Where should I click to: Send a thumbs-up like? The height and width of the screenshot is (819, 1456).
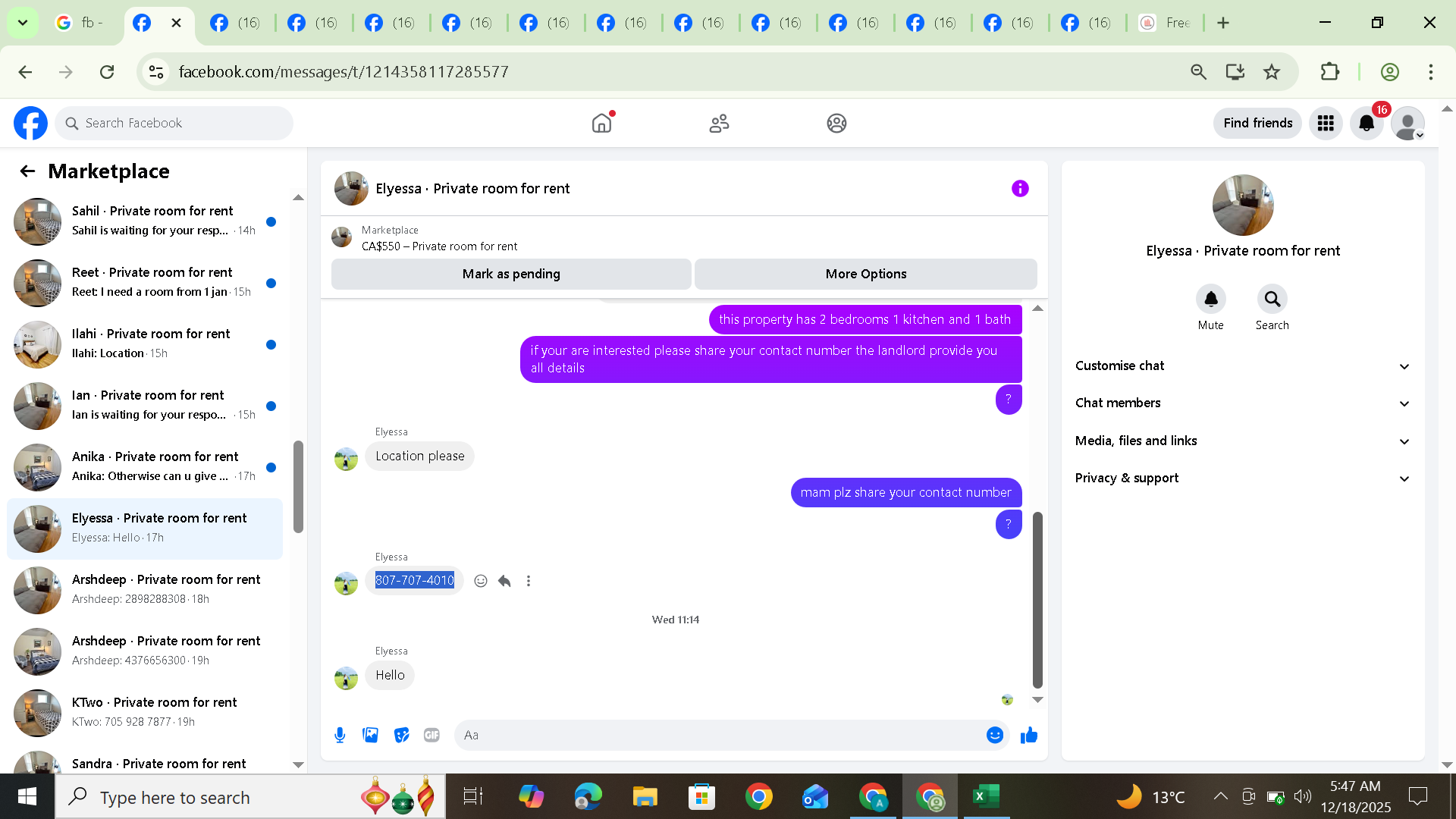pyautogui.click(x=1029, y=735)
